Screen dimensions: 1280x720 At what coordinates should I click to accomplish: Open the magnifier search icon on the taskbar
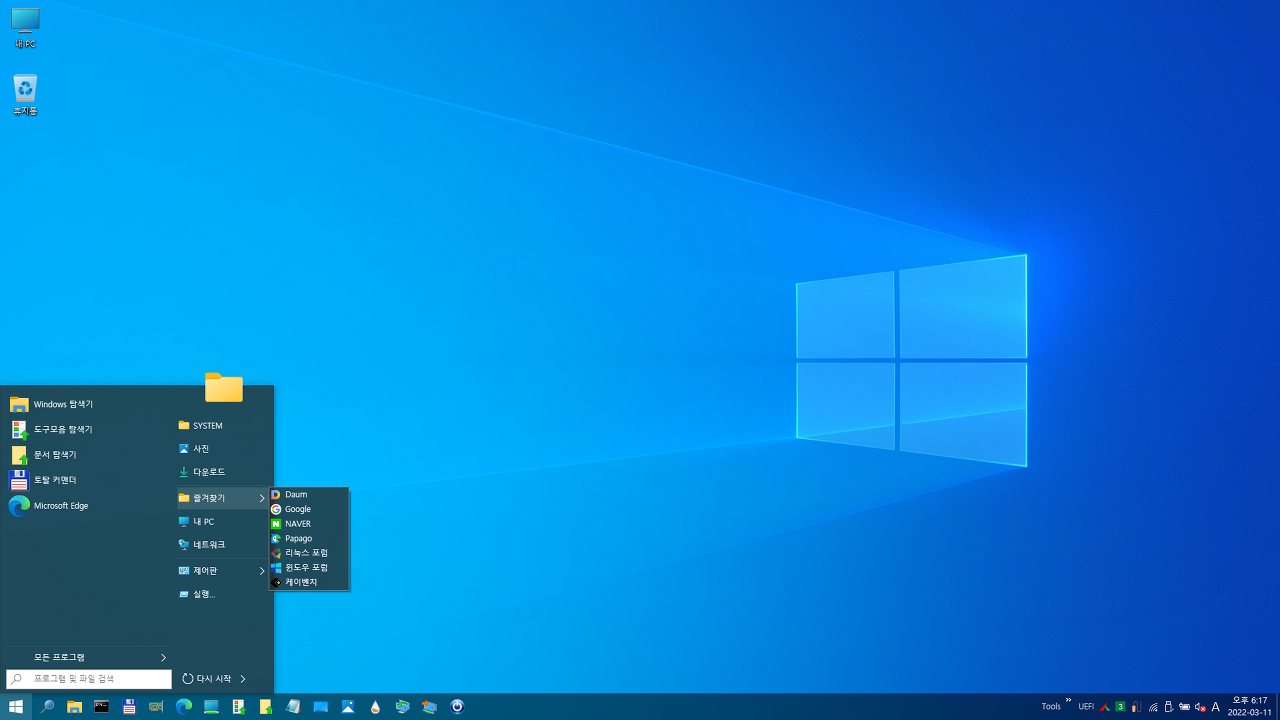(x=47, y=707)
